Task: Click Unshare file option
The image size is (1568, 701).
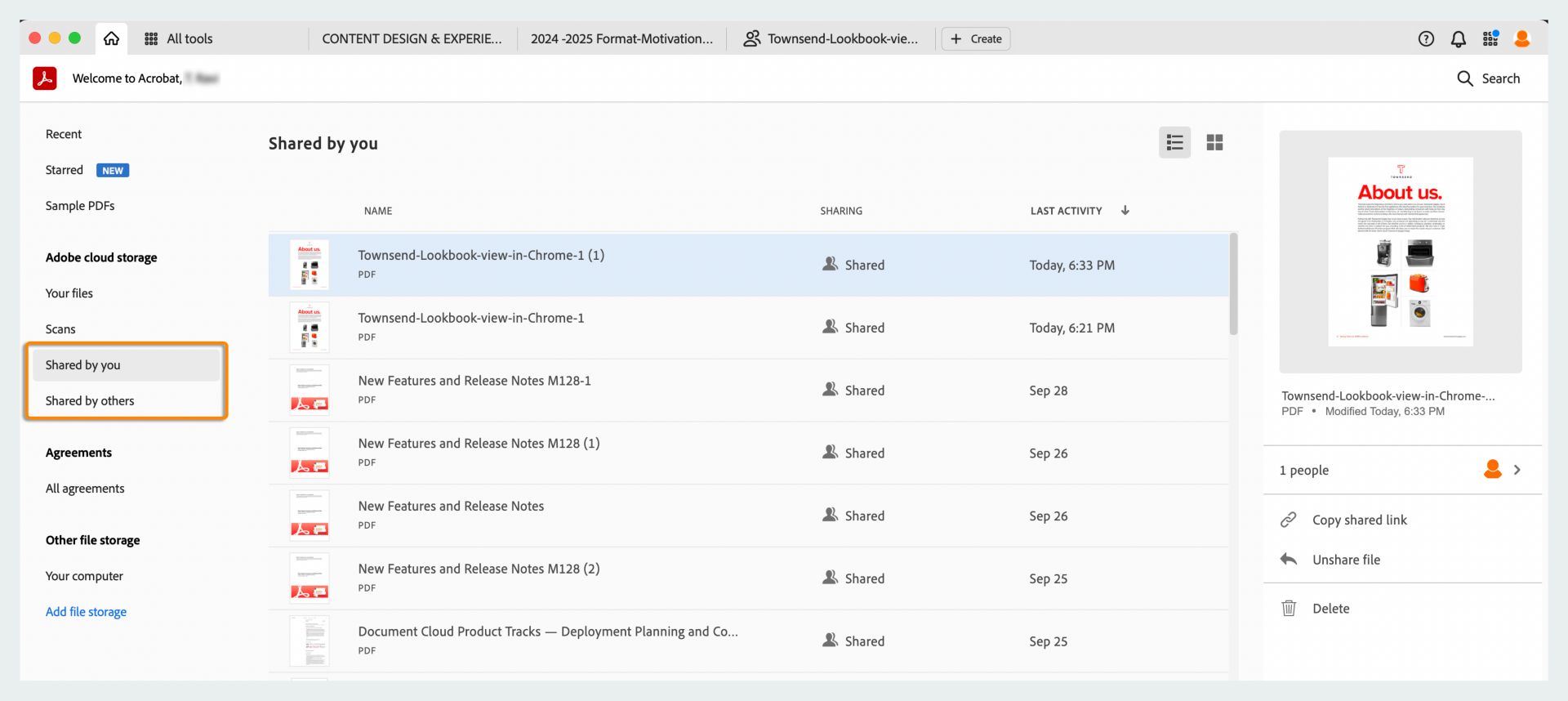Action: click(1346, 560)
